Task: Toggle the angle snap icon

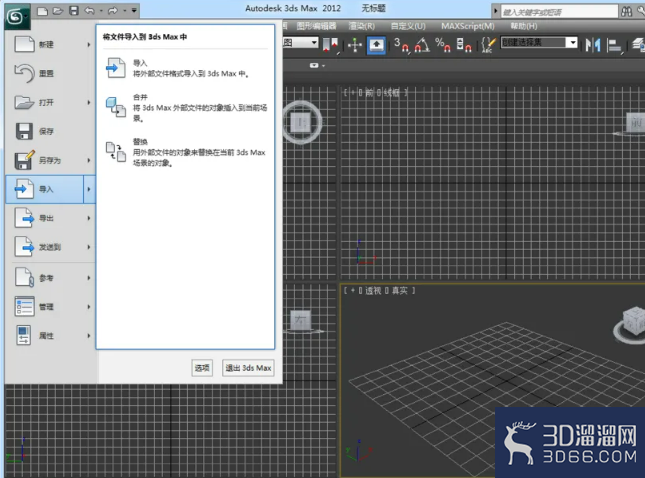Action: [x=422, y=45]
